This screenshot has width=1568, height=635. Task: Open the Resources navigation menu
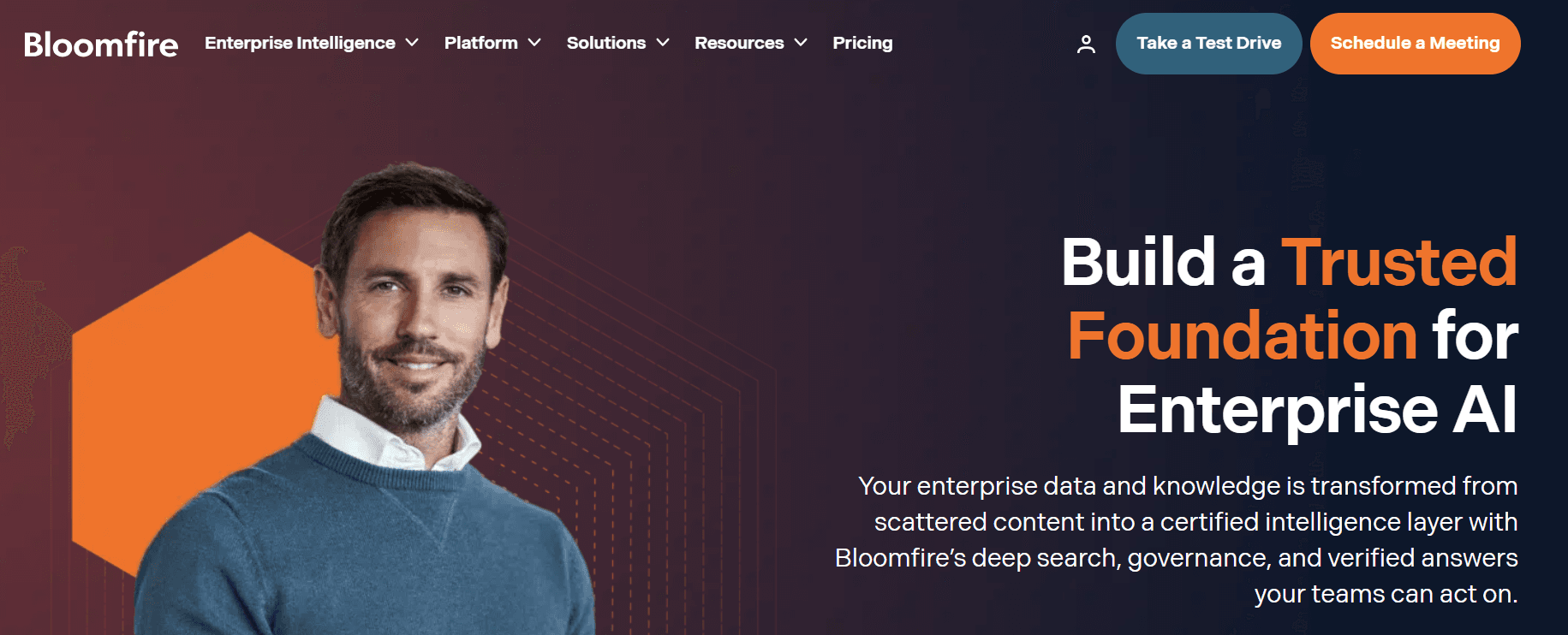pos(740,43)
